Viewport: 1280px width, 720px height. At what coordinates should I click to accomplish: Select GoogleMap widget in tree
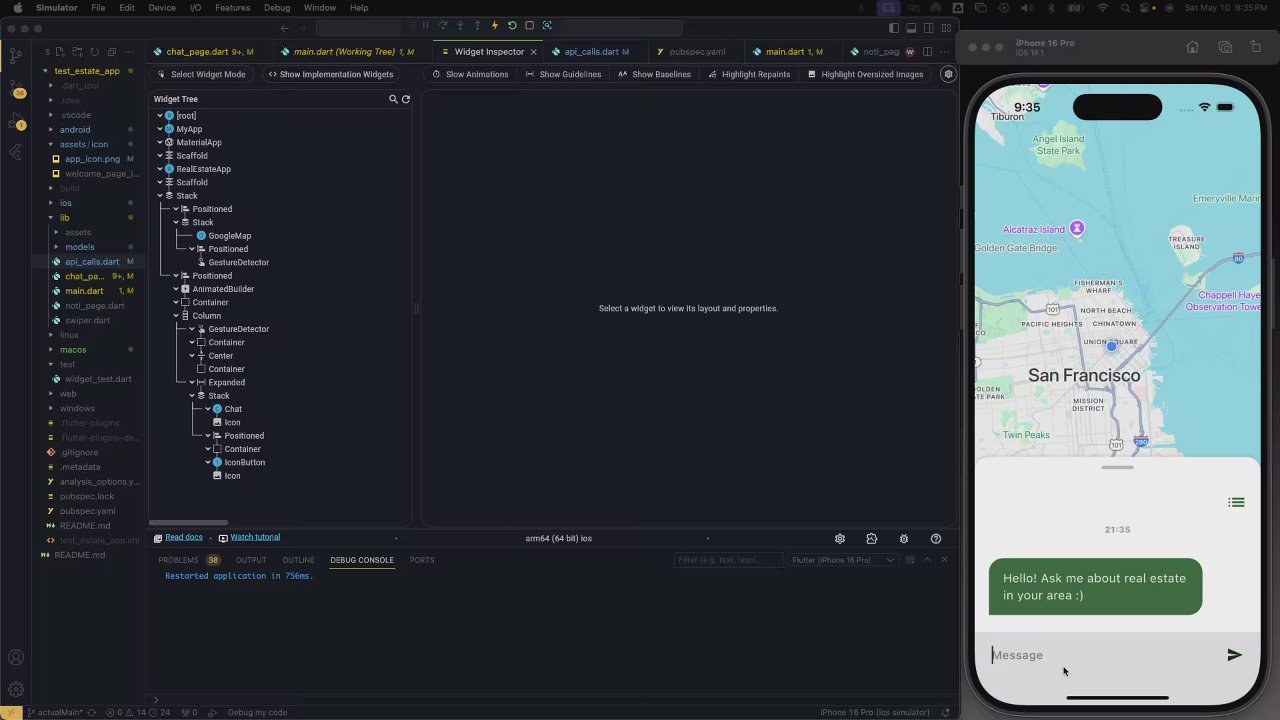(229, 236)
